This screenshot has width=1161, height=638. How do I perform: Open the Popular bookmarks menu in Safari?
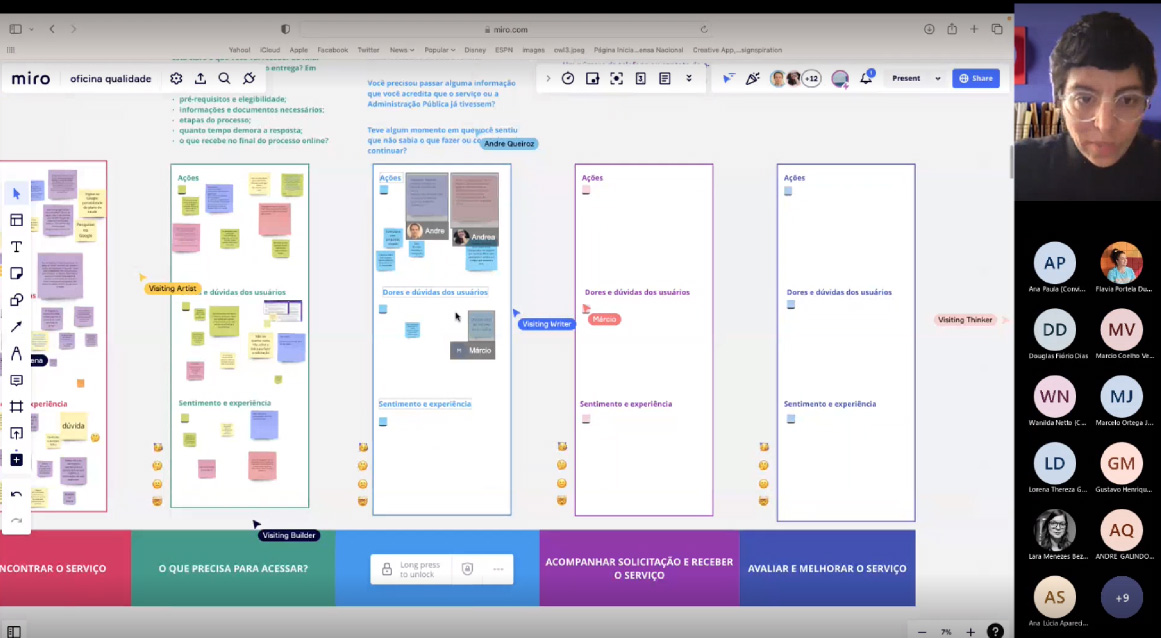tap(438, 50)
